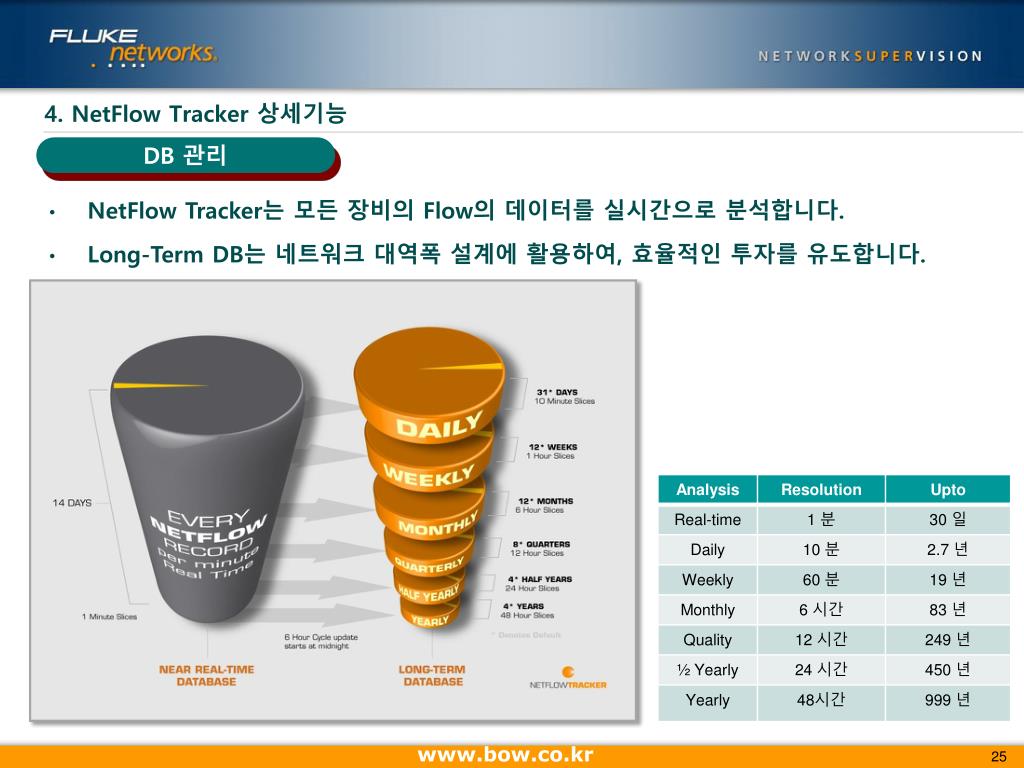Click the '4. NetFlow Tracker 상세기능' title
Screen dimensions: 1024x768
pyautogui.click(x=195, y=114)
